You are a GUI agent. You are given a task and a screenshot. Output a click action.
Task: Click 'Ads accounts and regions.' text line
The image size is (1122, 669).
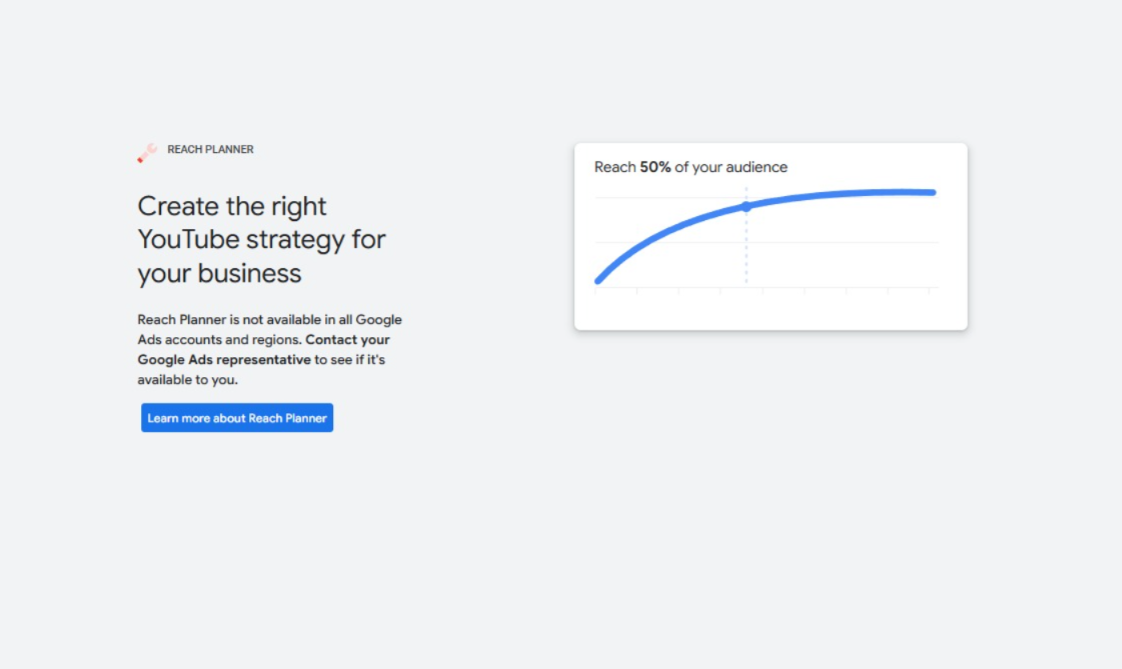tap(220, 340)
